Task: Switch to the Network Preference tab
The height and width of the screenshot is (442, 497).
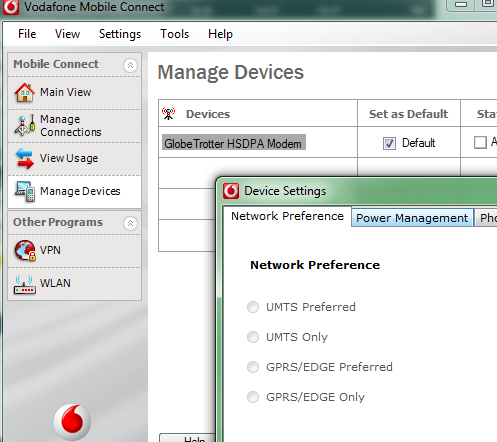Action: 287,216
